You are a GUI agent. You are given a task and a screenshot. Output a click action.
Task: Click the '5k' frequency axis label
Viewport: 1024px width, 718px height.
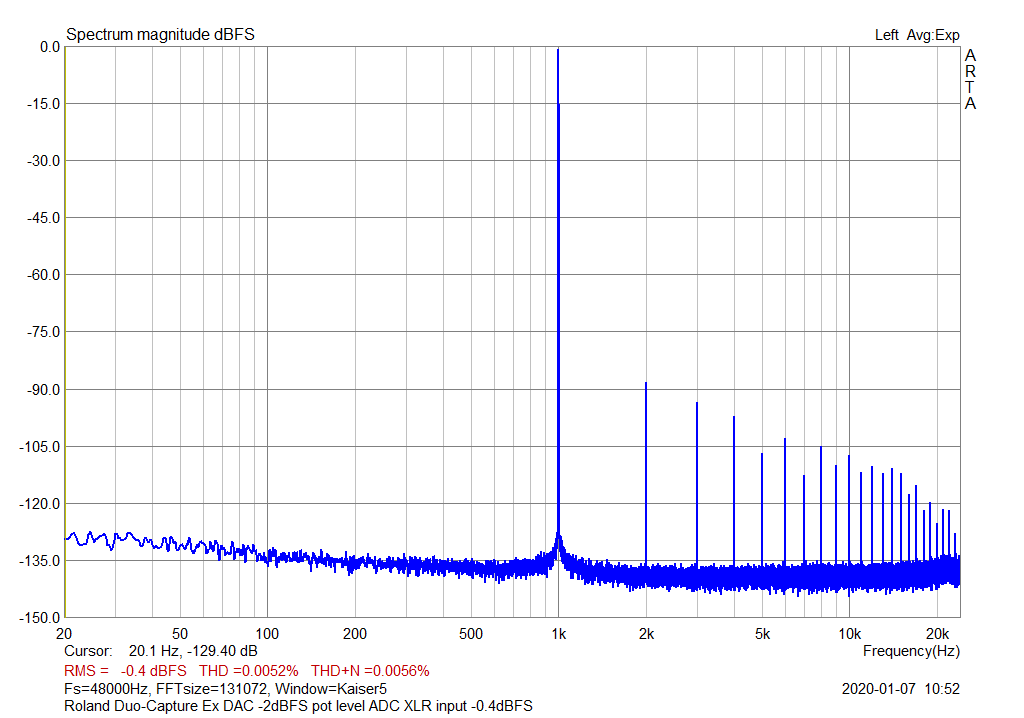coord(762,634)
